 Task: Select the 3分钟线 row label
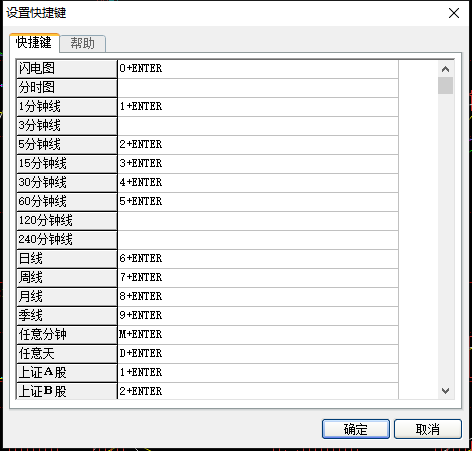point(67,126)
